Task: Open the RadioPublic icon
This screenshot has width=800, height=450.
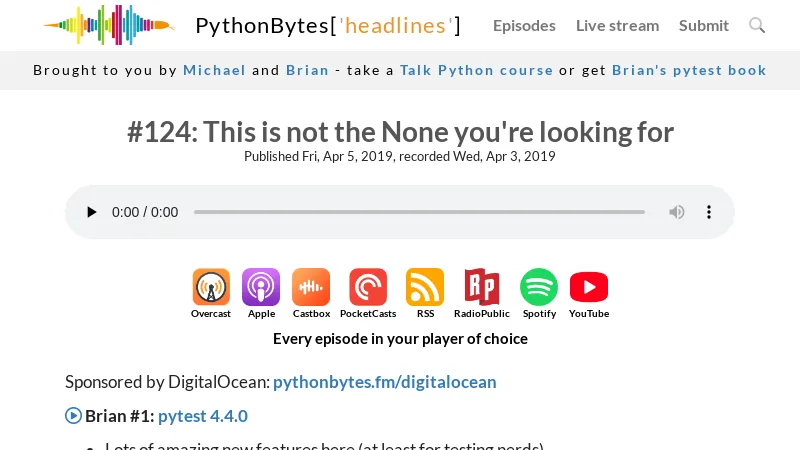Action: [482, 288]
